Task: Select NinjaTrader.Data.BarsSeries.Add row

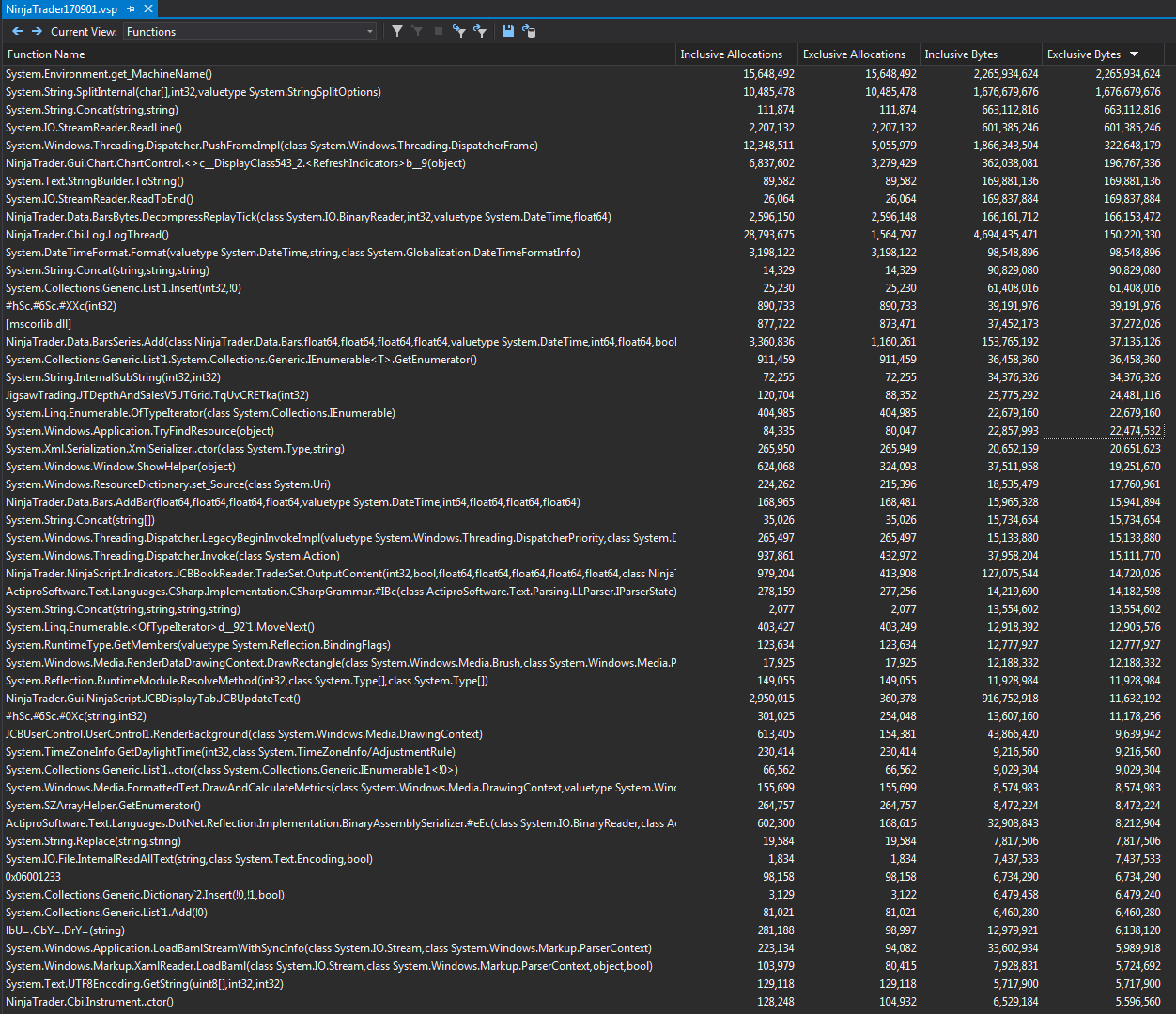Action: pos(583,342)
